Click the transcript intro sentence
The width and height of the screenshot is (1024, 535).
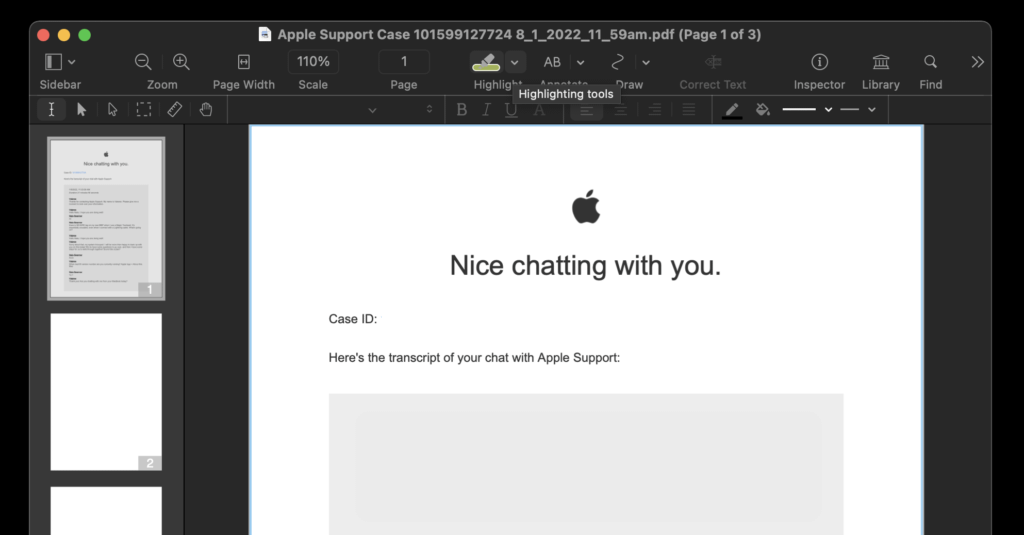point(474,358)
